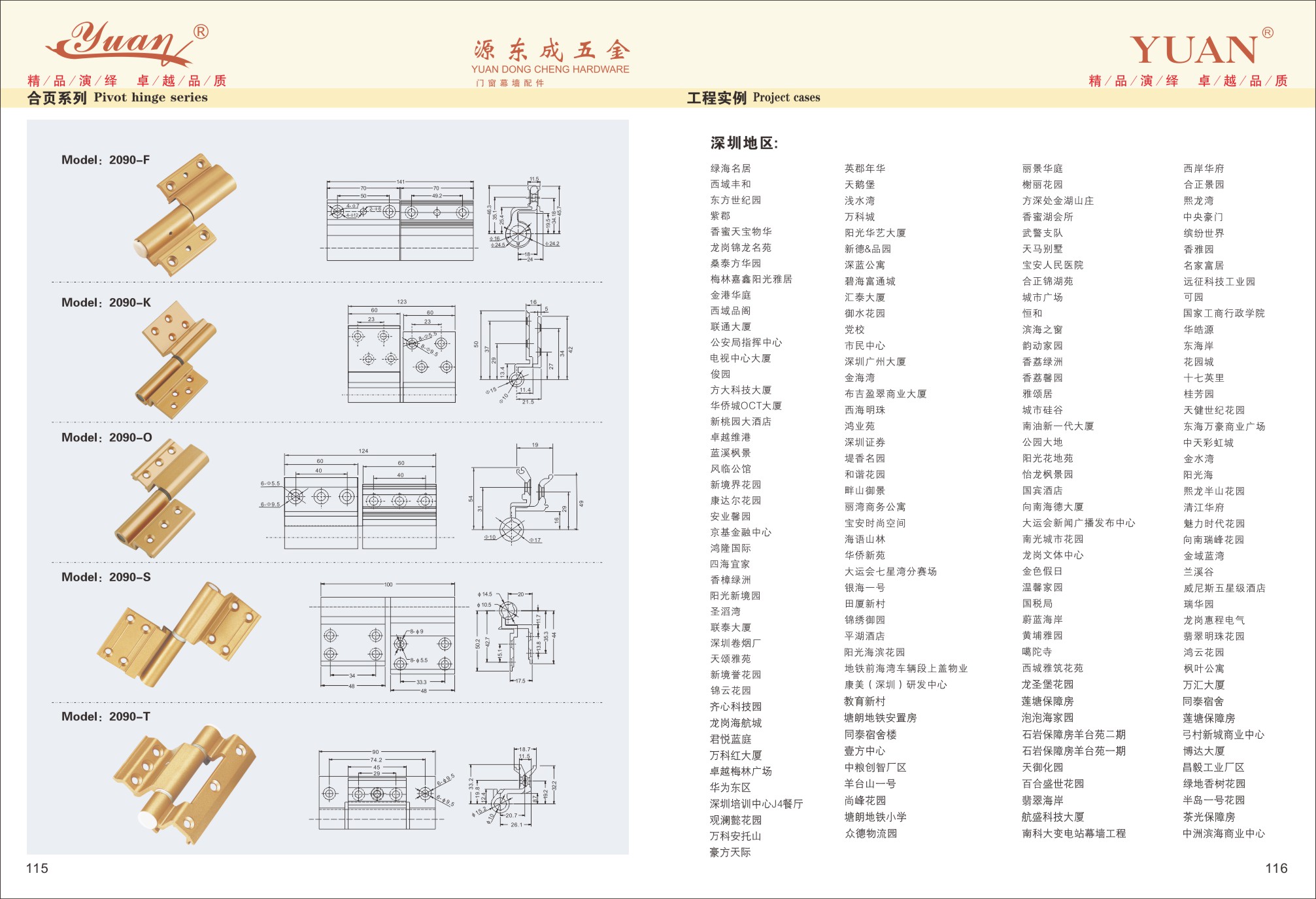Click the '东海万豪商业广场' project entry
The width and height of the screenshot is (1316, 899).
pyautogui.click(x=1224, y=427)
